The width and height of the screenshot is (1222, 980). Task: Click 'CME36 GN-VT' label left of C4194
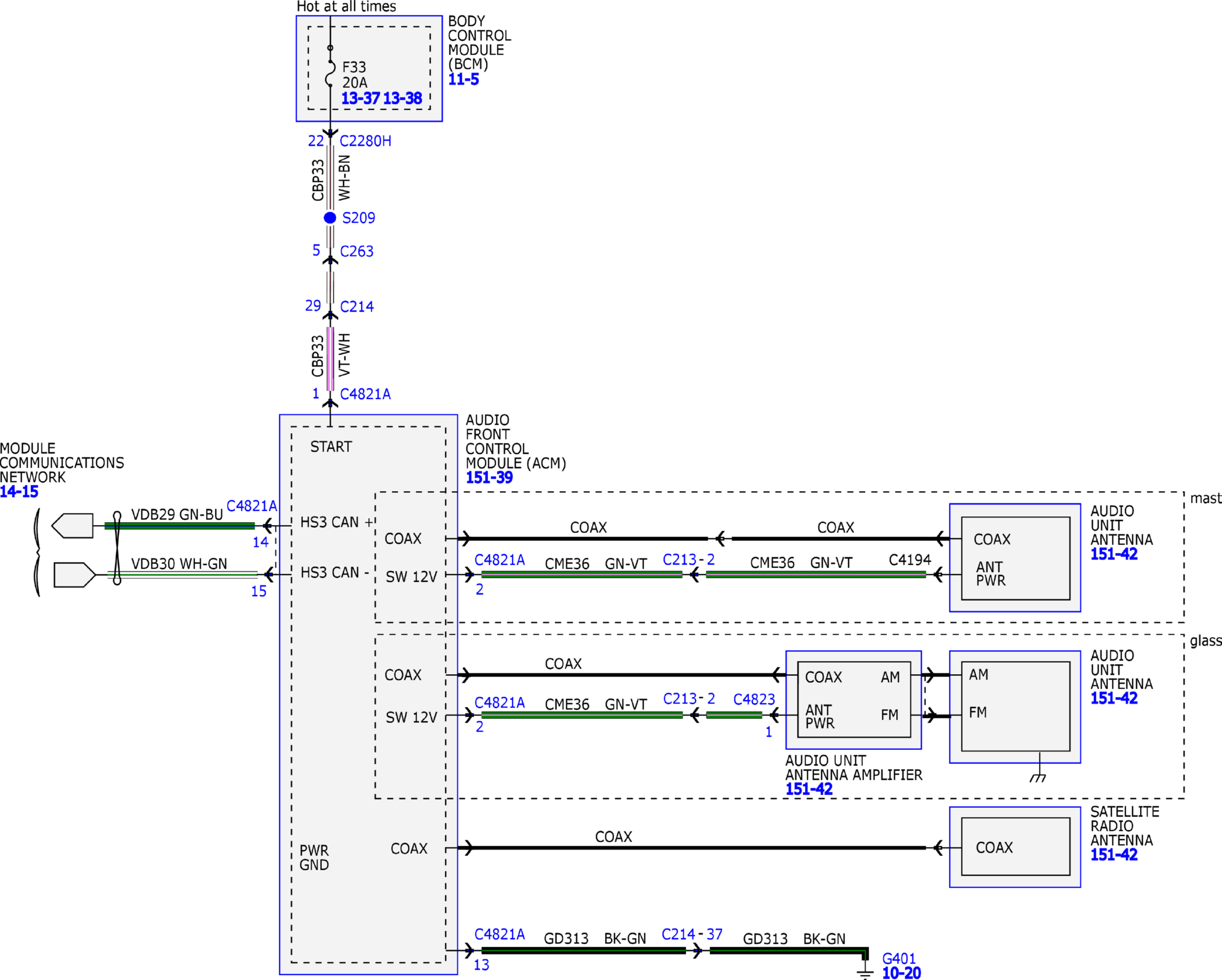[801, 563]
